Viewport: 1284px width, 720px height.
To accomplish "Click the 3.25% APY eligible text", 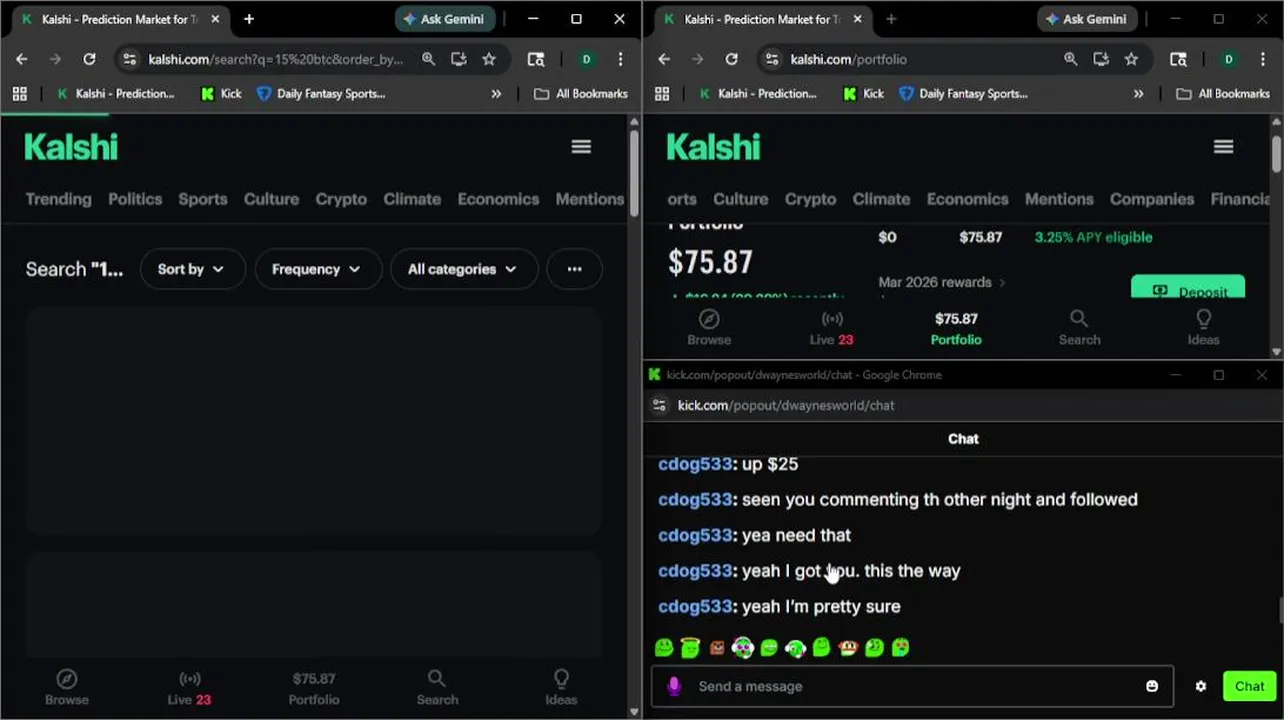I will coord(1093,237).
